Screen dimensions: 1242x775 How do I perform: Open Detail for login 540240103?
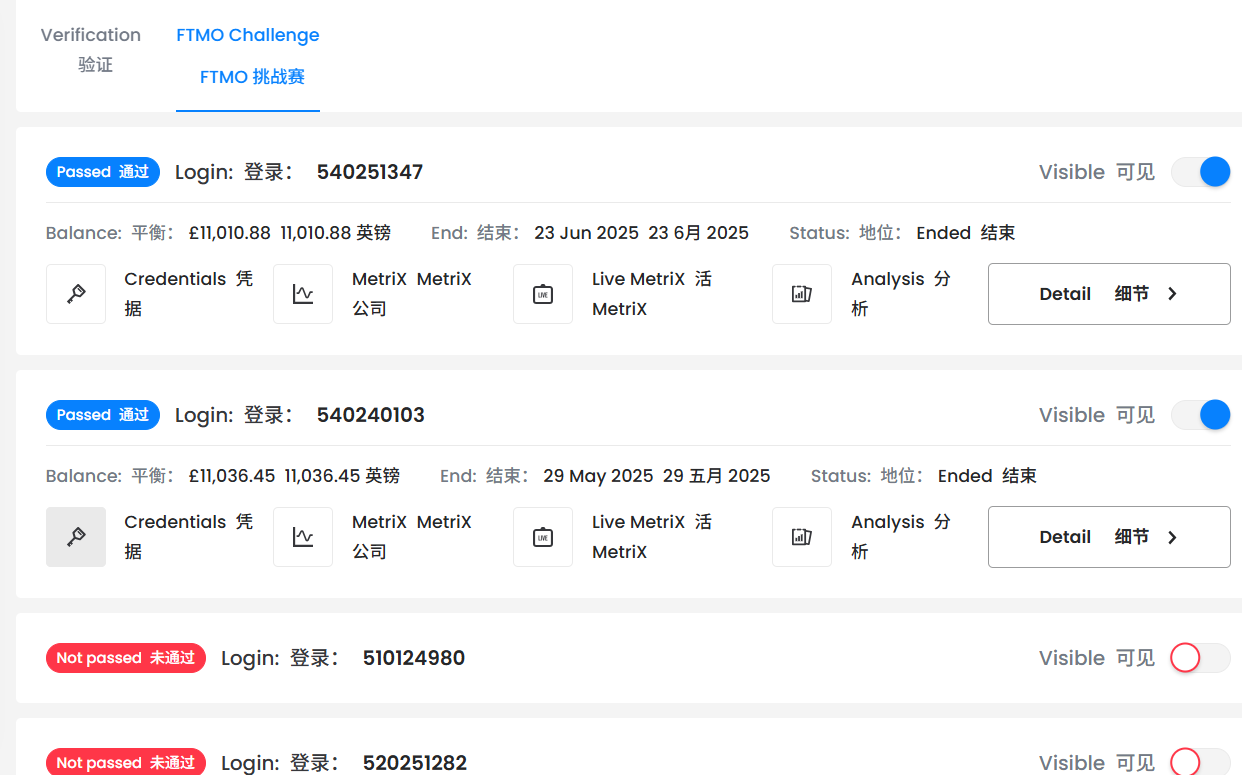pyautogui.click(x=1109, y=537)
